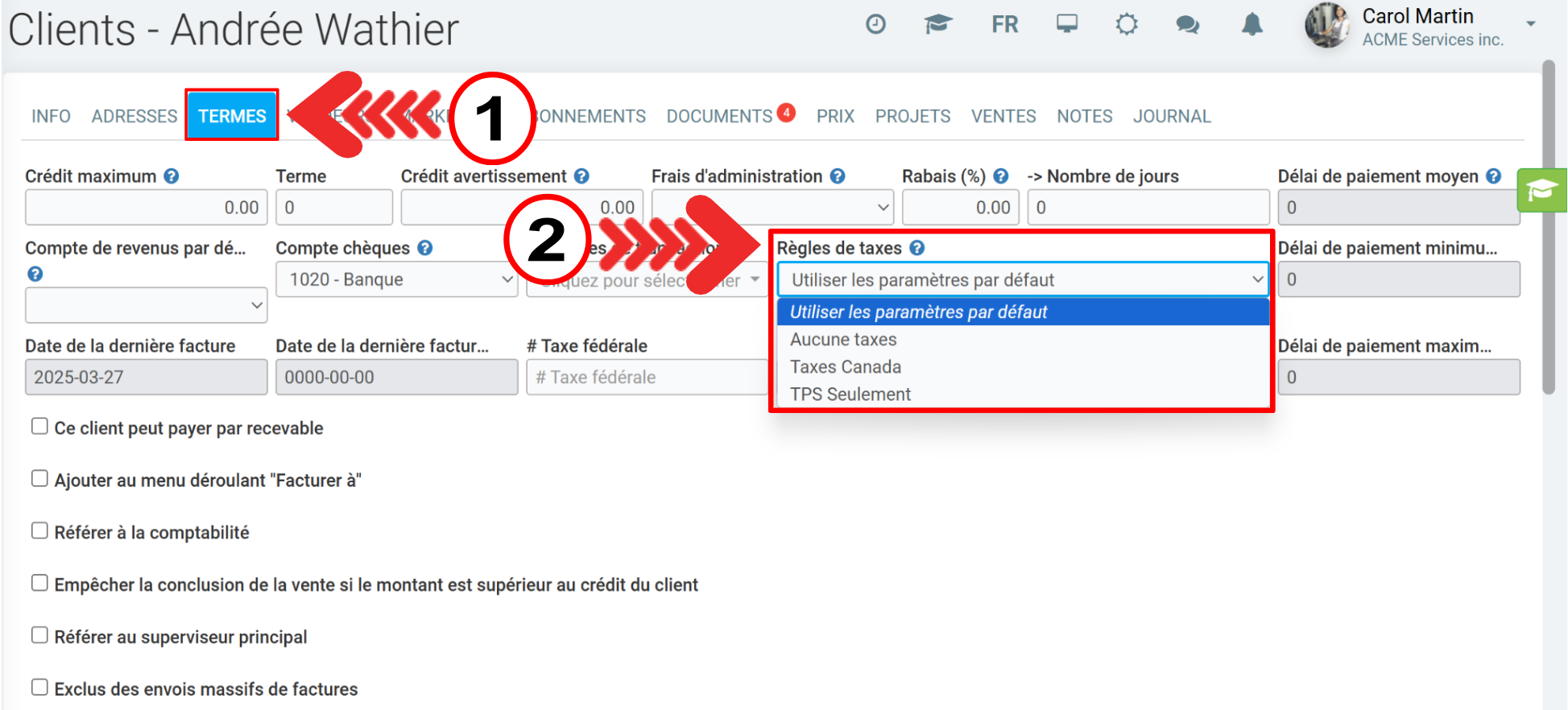Click the monitor display icon

click(x=1067, y=25)
